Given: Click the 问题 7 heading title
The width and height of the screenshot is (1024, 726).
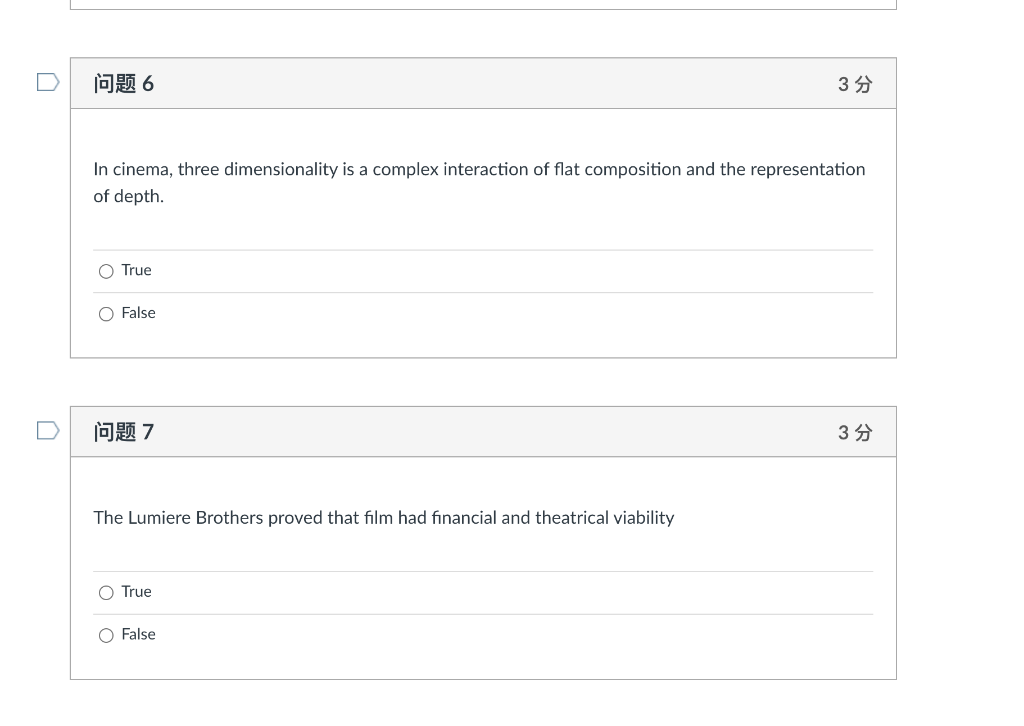Looking at the screenshot, I should 123,432.
